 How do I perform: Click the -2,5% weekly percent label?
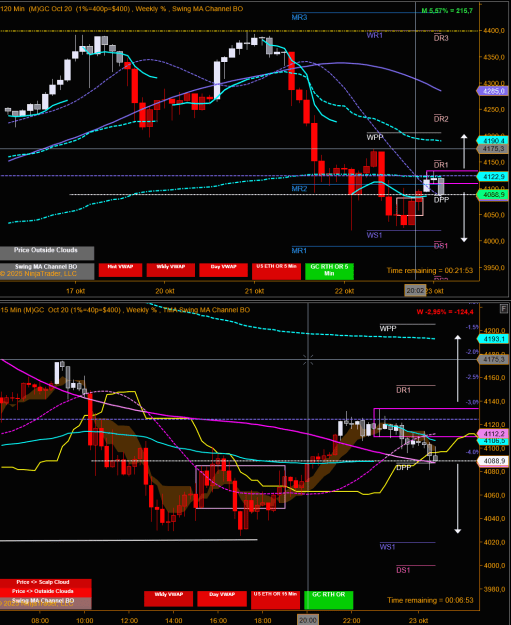(x=472, y=377)
